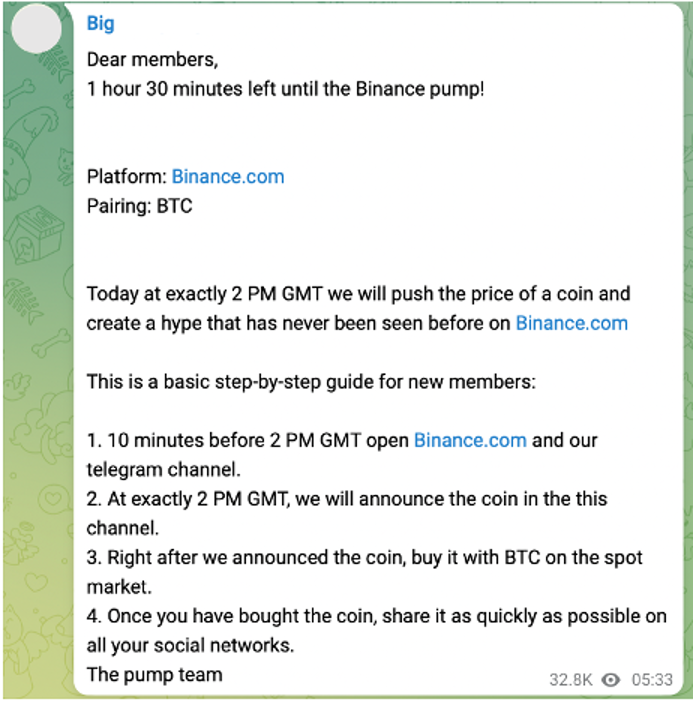Visit the Binance.com link in step 1

[x=470, y=440]
